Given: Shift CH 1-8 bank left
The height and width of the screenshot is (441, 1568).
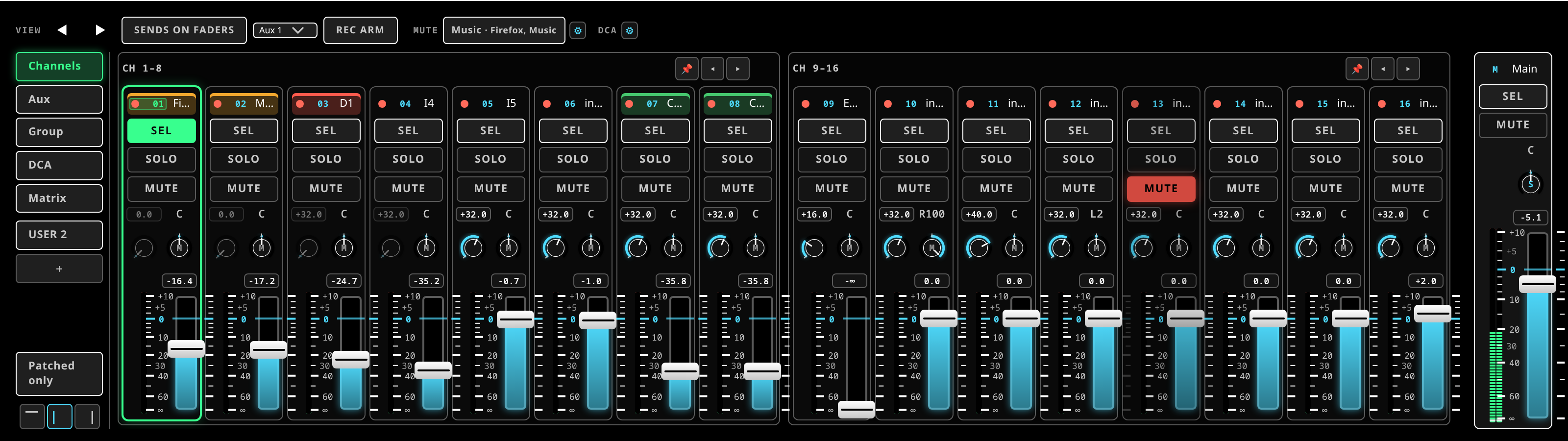Looking at the screenshot, I should click(x=712, y=69).
